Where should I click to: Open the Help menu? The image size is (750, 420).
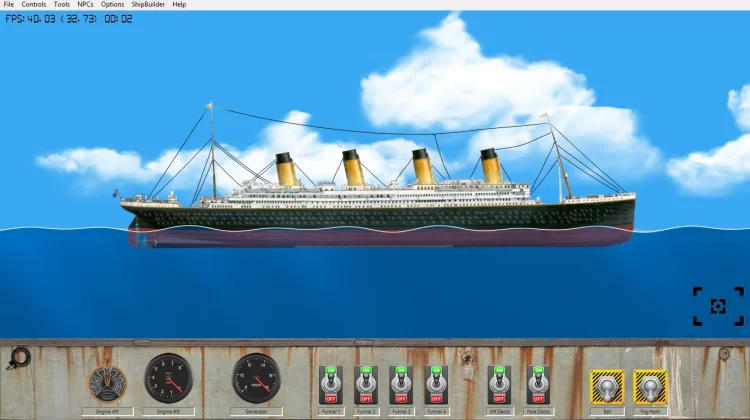pos(179,4)
